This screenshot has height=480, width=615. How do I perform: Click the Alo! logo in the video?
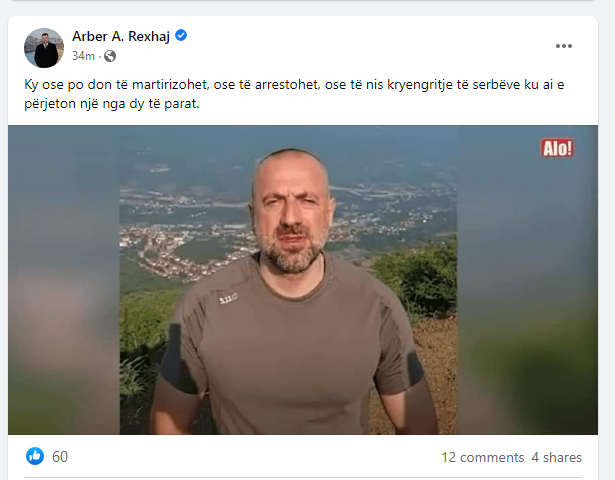click(x=557, y=148)
